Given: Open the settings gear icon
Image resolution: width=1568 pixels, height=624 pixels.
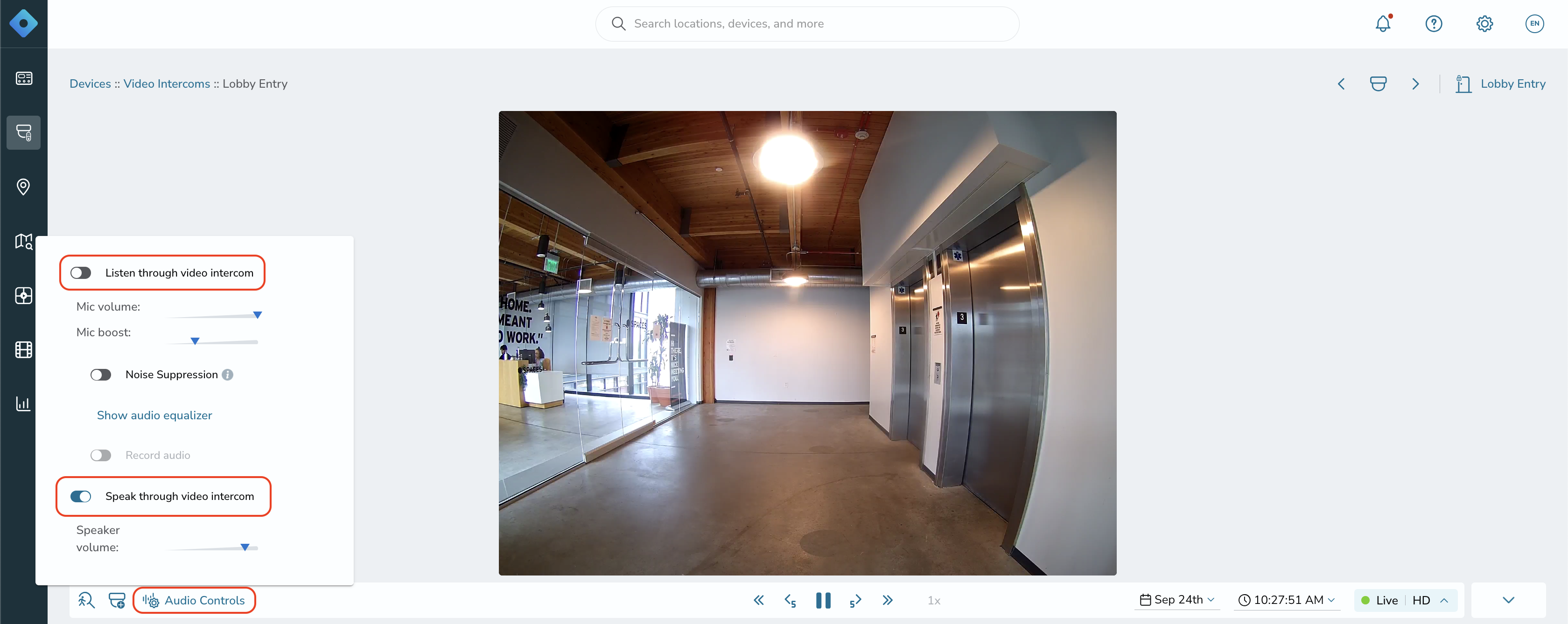Looking at the screenshot, I should (1484, 24).
